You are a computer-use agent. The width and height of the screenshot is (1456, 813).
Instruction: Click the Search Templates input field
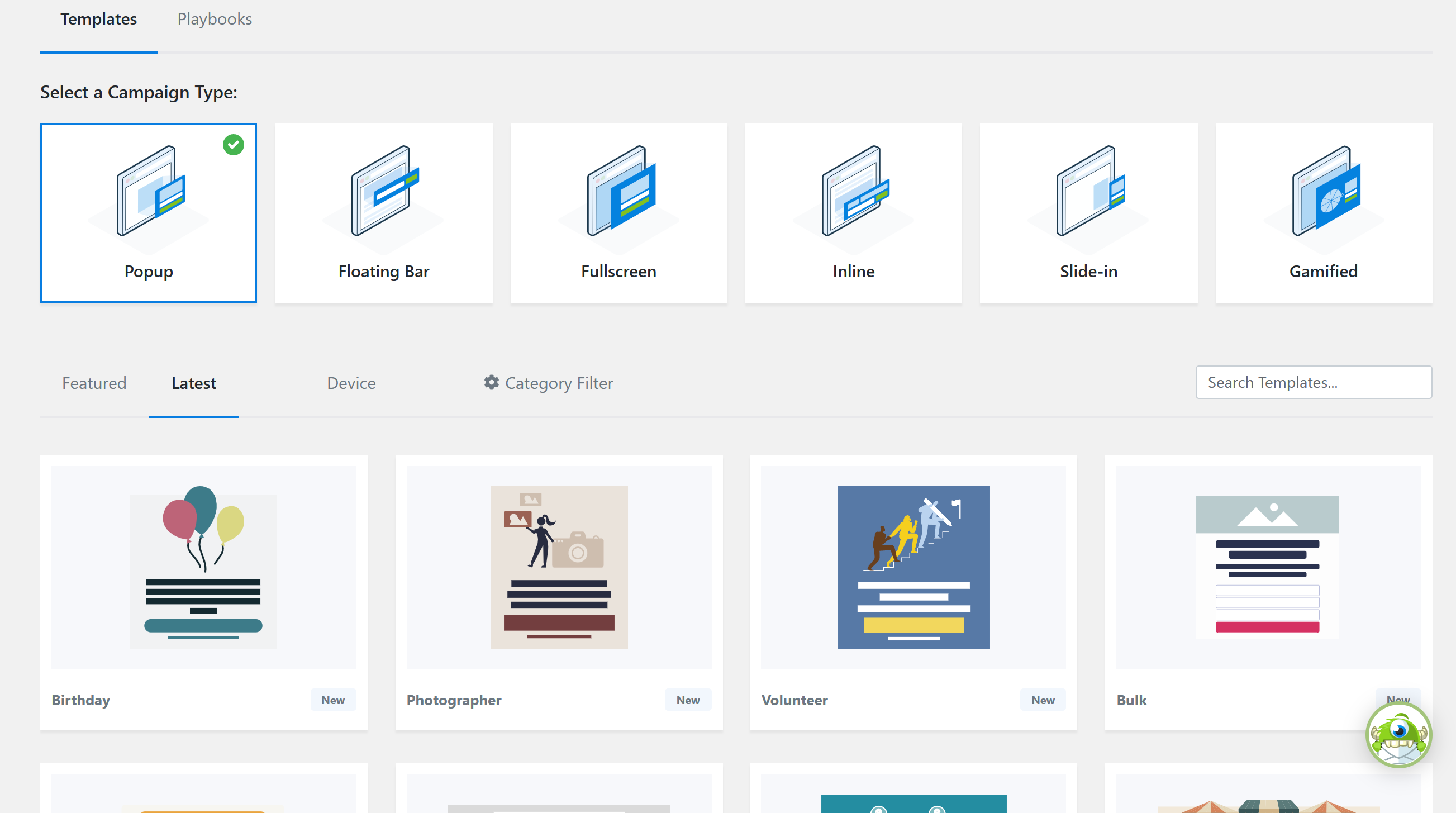(x=1313, y=383)
